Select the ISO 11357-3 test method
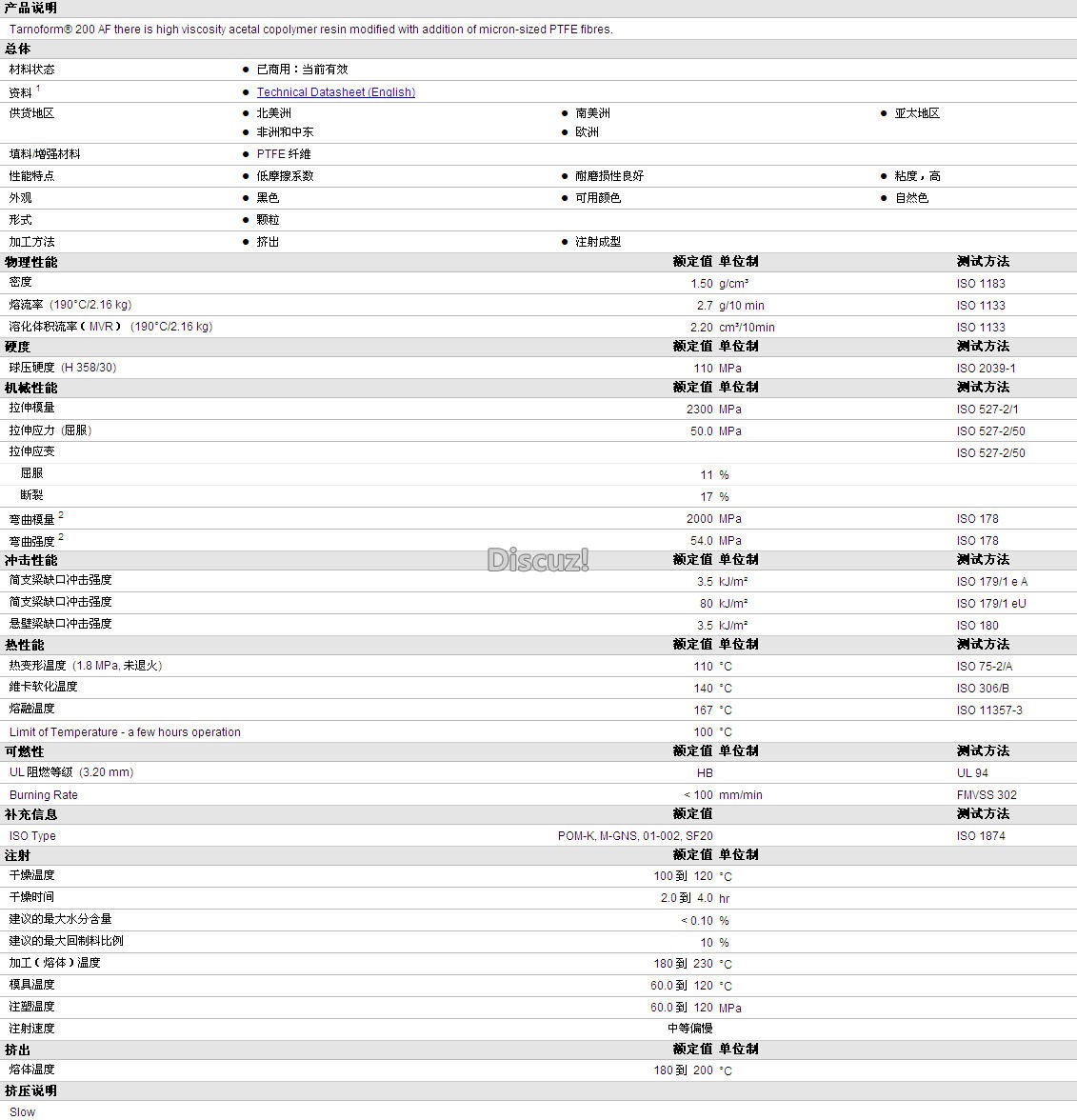This screenshot has width=1077, height=1120. coord(989,710)
